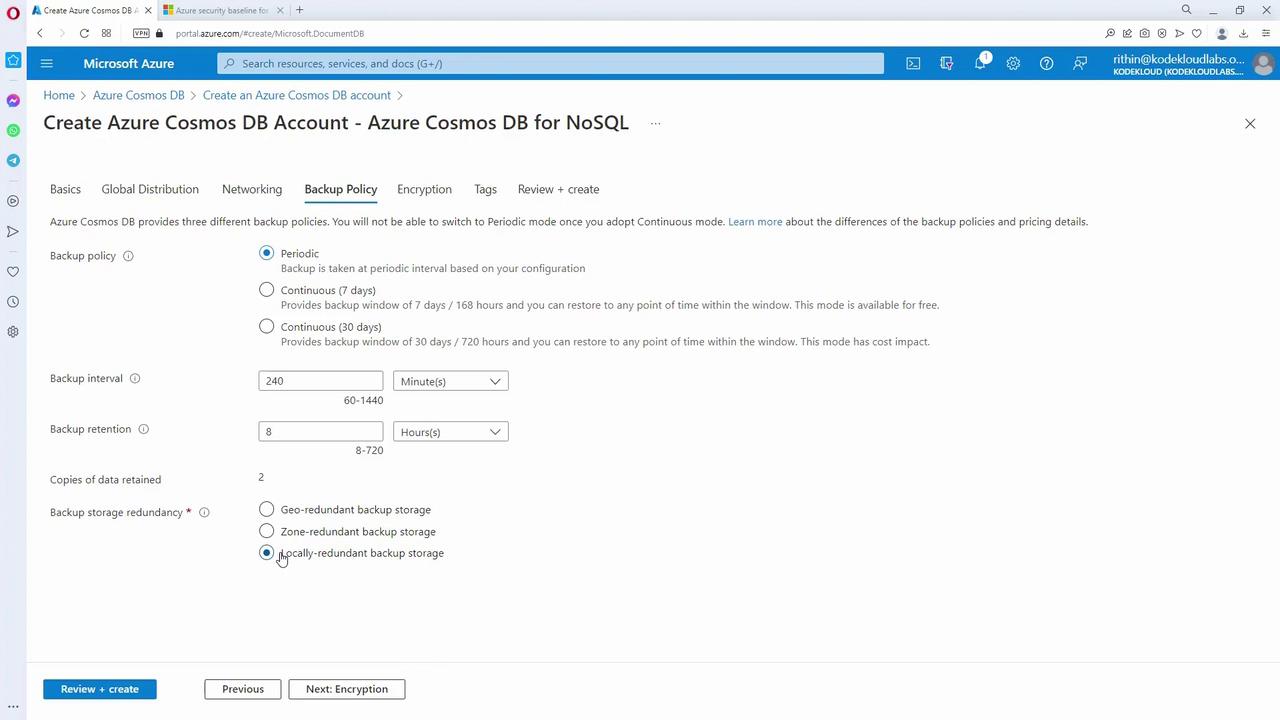Close the Create Cosmos DB blade

tap(1250, 124)
